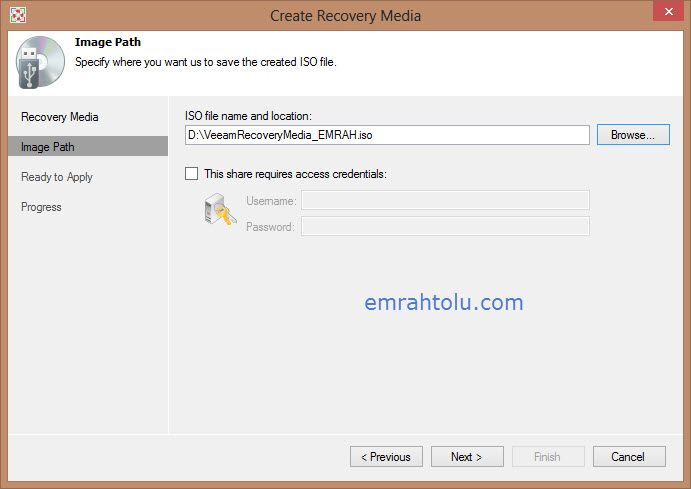Select the Image Path step in sidebar
691x489 pixels.
pos(48,147)
